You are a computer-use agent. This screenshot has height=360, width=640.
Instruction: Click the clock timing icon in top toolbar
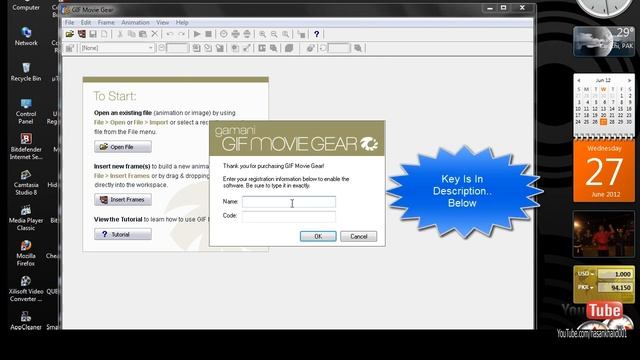pos(224,34)
